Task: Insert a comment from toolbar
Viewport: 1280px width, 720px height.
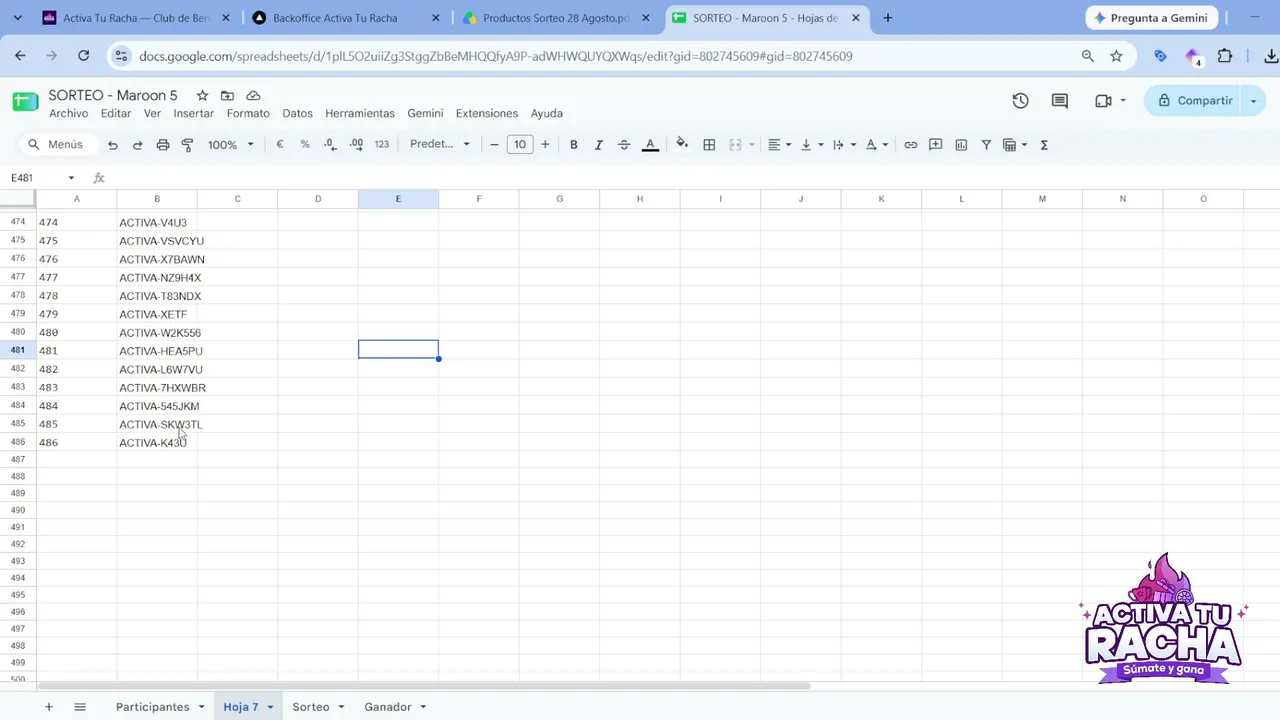Action: tap(936, 145)
